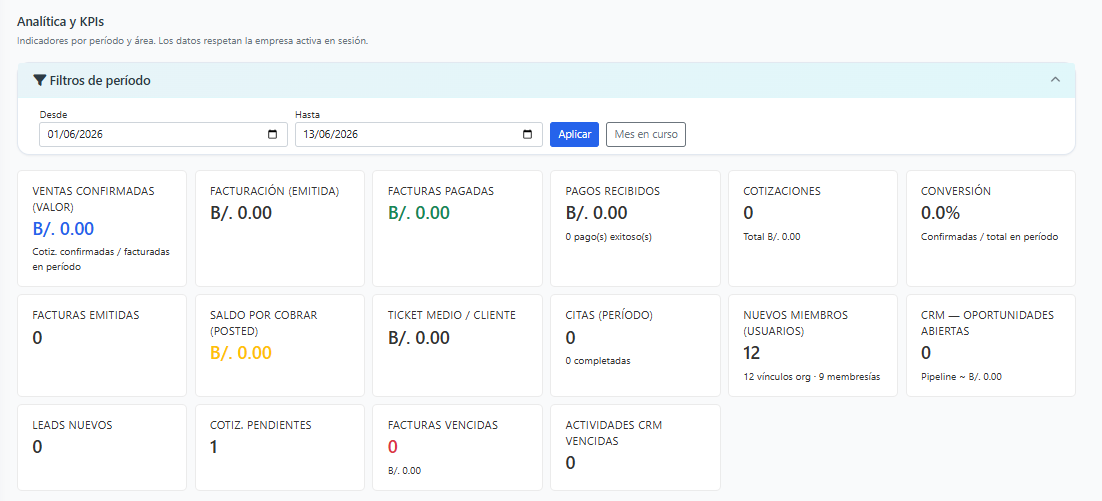The width and height of the screenshot is (1102, 501).
Task: Click "Confirmadas / total en período" text
Action: click(x=990, y=237)
